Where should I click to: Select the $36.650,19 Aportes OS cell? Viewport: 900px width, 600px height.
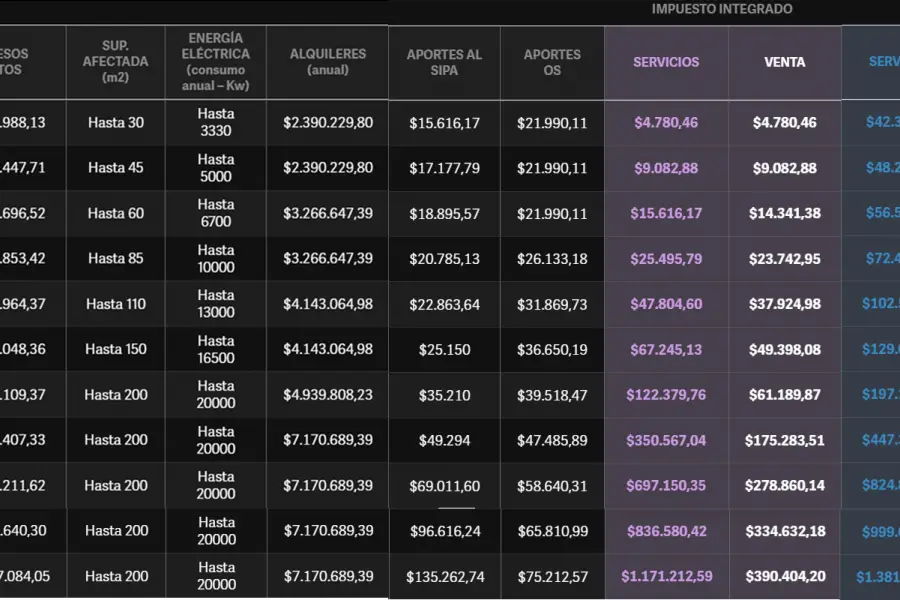552,350
